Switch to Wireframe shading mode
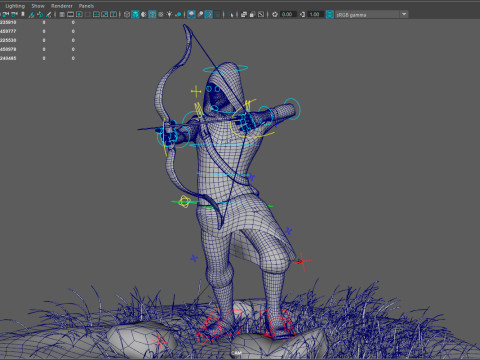Image resolution: width=480 pixels, height=360 pixels. (127, 14)
